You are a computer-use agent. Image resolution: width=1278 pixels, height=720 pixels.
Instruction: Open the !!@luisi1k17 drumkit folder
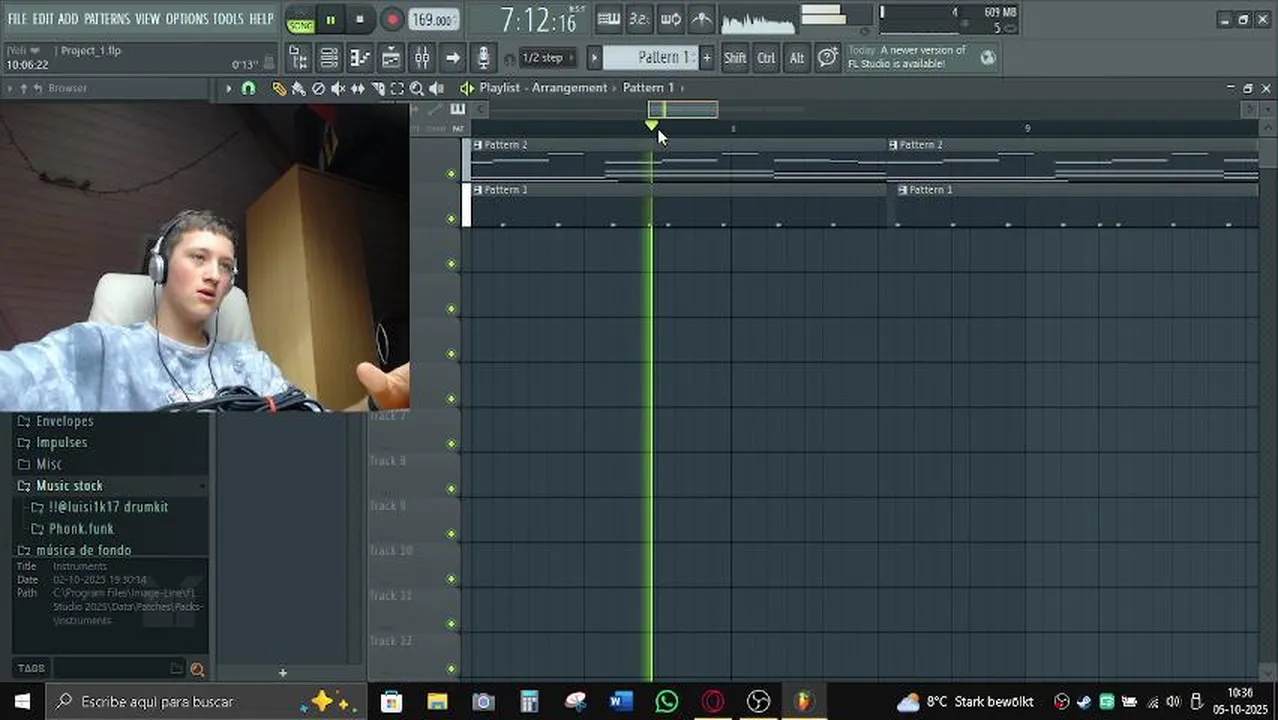[110, 507]
